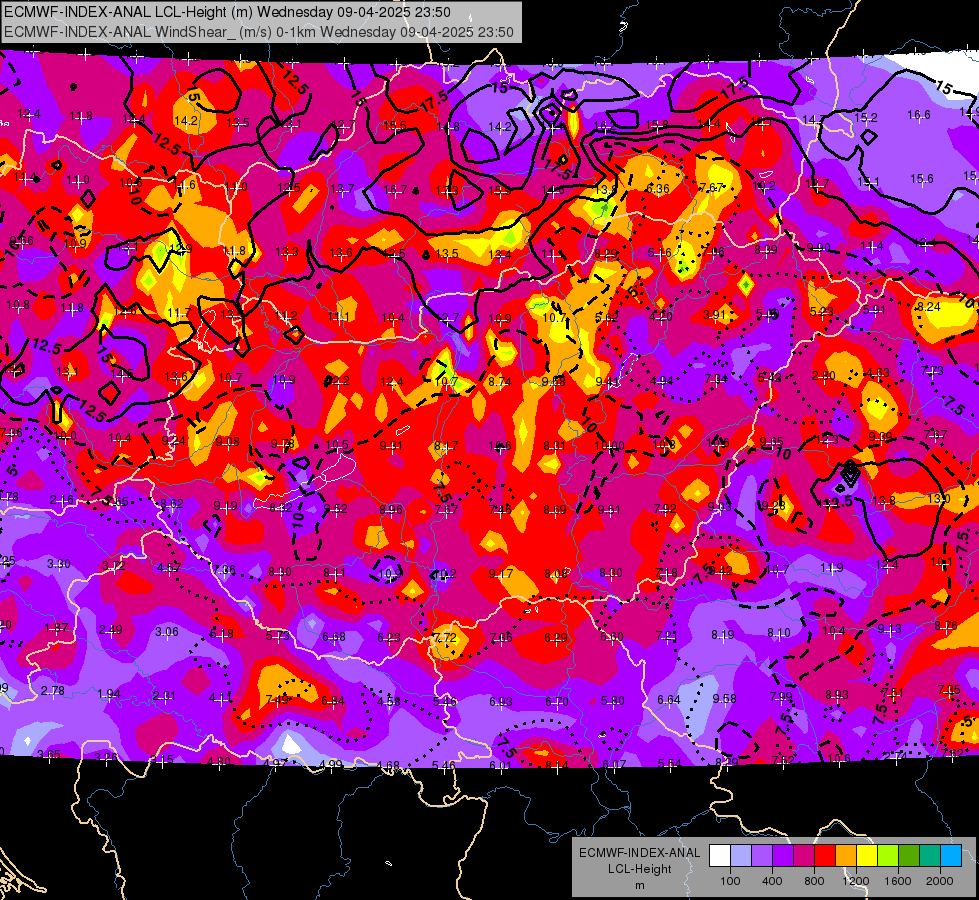Click the grid value 8.74
Viewport: 979px width, 900px height.
coord(499,382)
